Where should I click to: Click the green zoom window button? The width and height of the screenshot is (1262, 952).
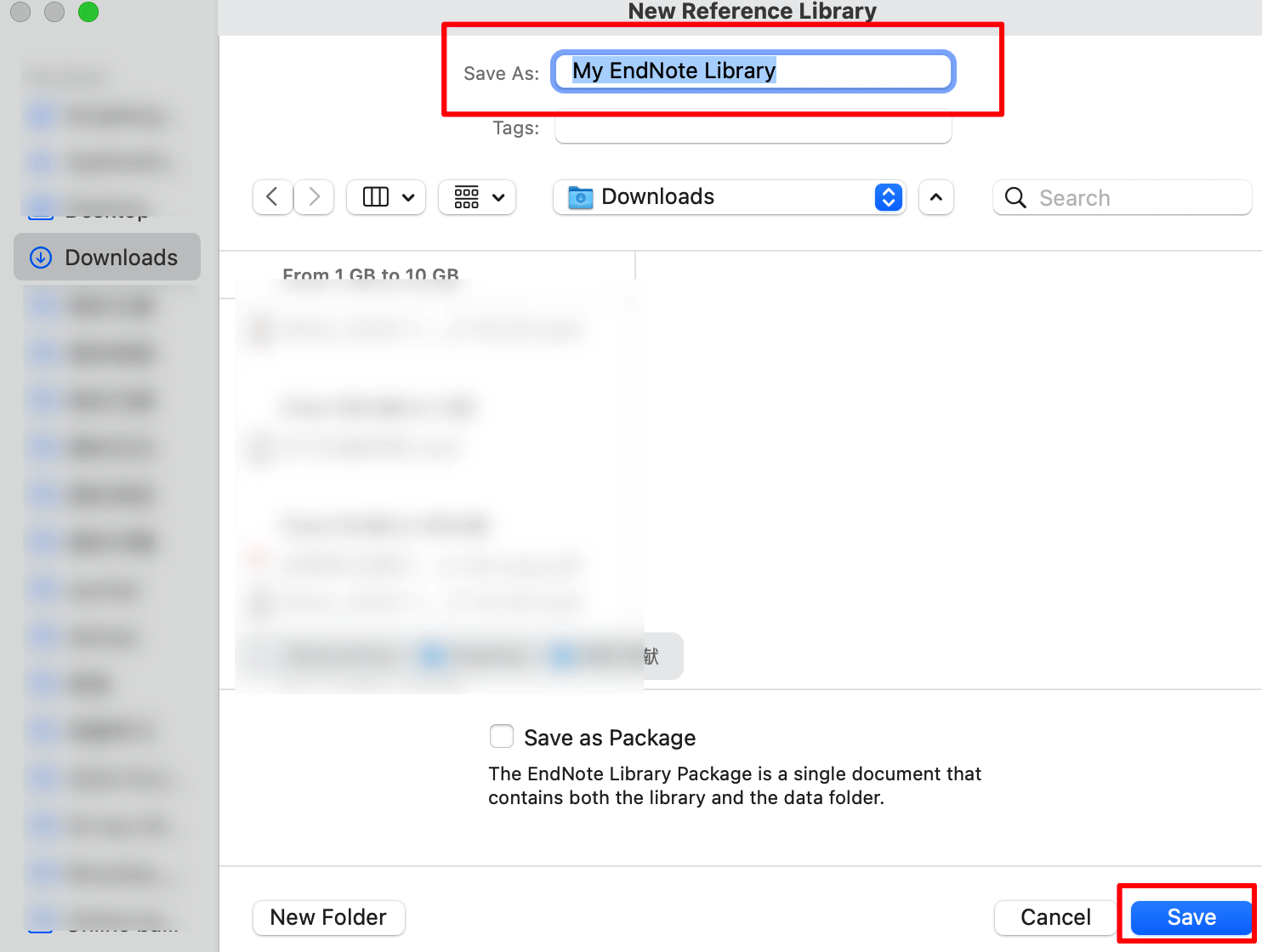pos(88,12)
